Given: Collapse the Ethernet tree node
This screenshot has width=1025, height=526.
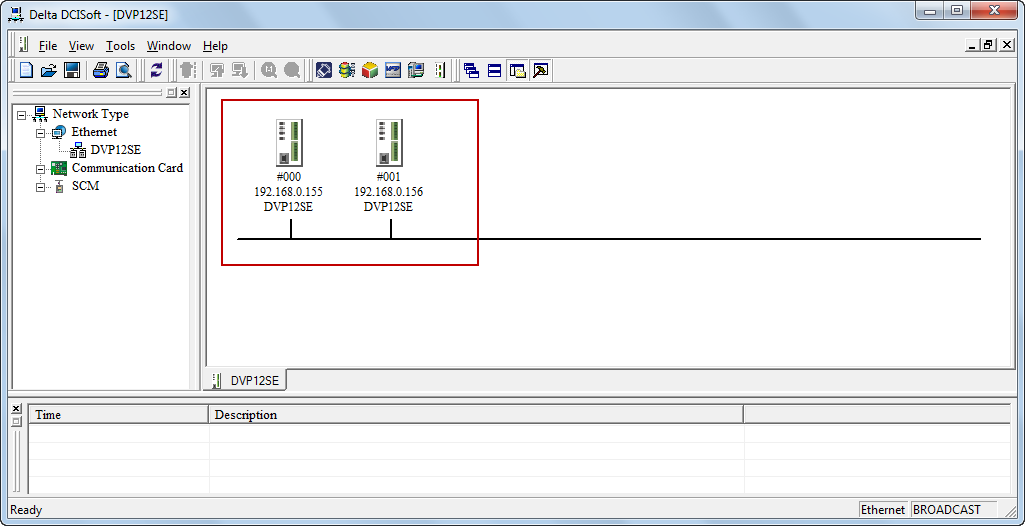Looking at the screenshot, I should tap(41, 133).
